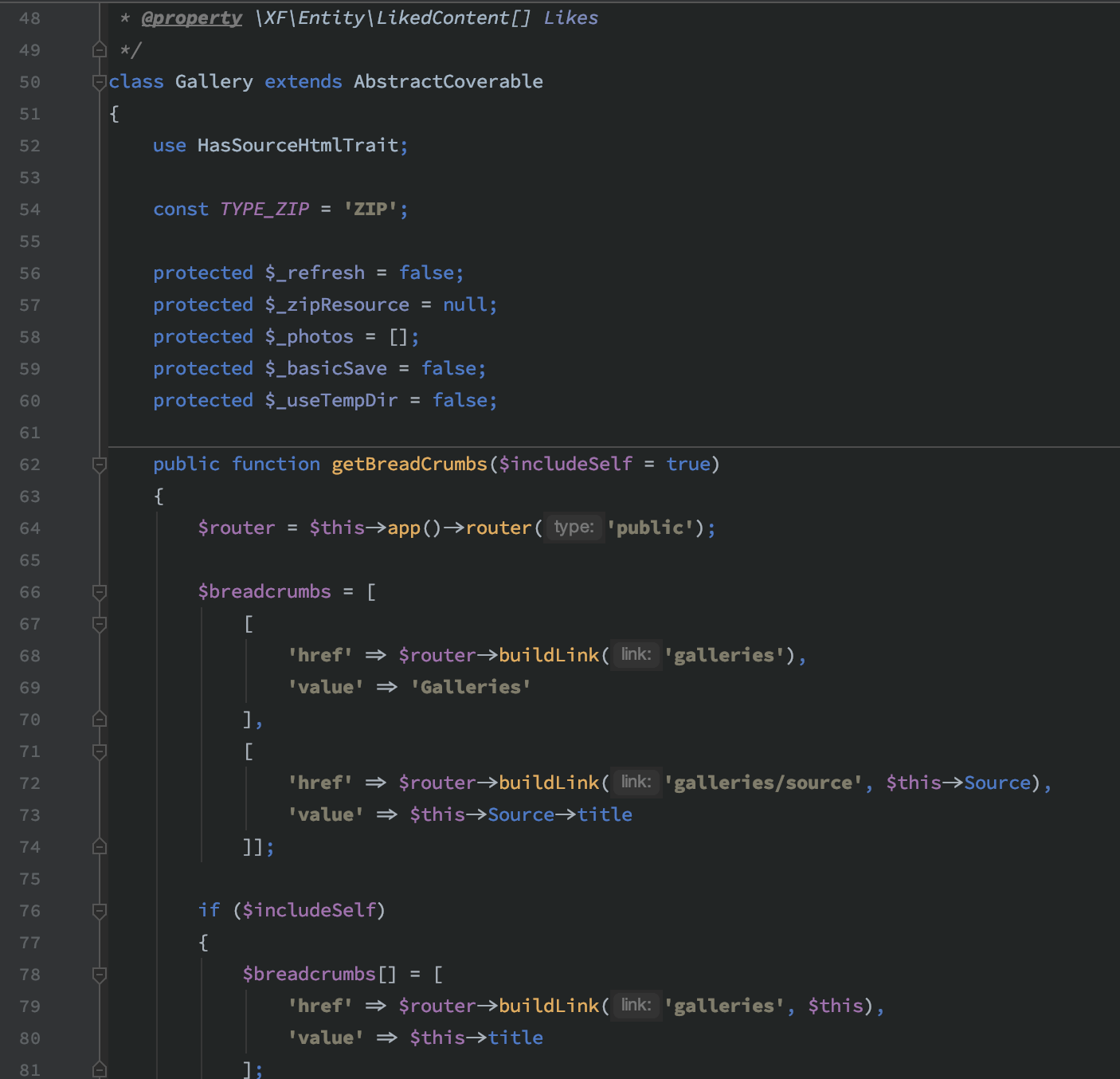Click the TYPE_ZIP constant name
Screen dimensions: 1120x1079
[264, 210]
